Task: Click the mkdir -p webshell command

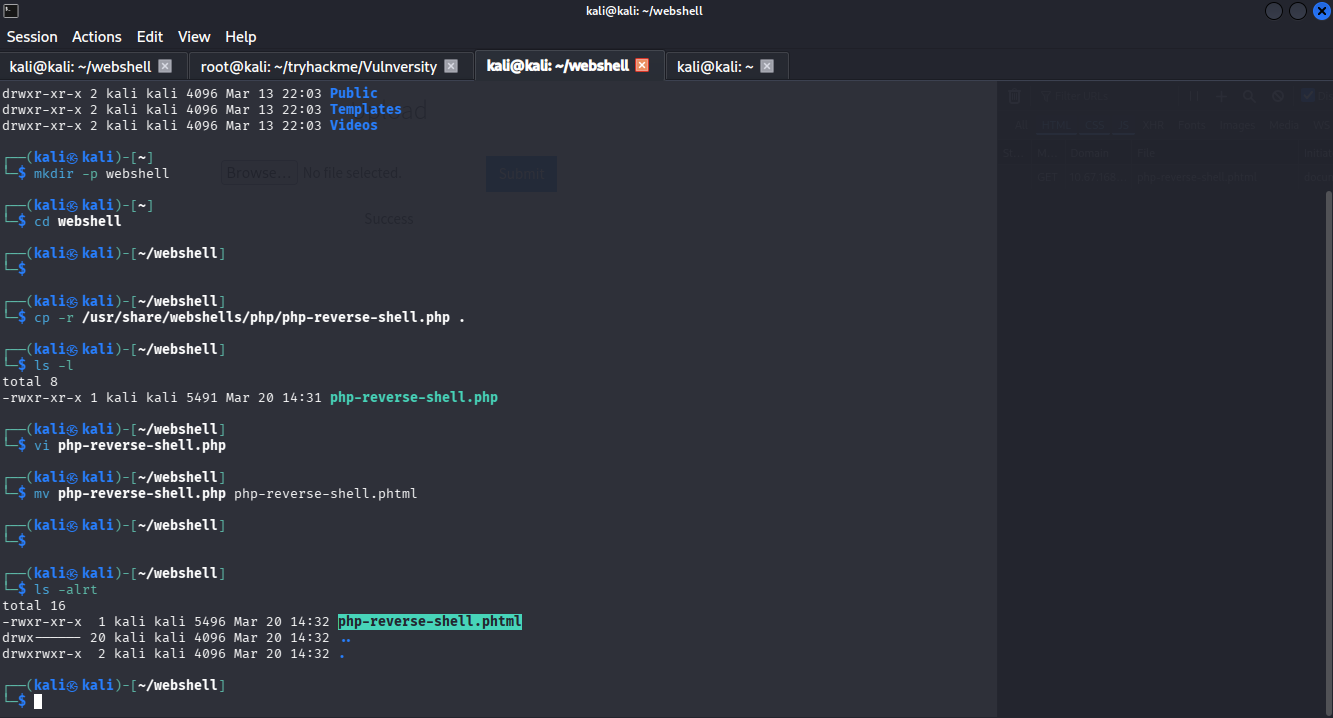Action: click(x=102, y=173)
